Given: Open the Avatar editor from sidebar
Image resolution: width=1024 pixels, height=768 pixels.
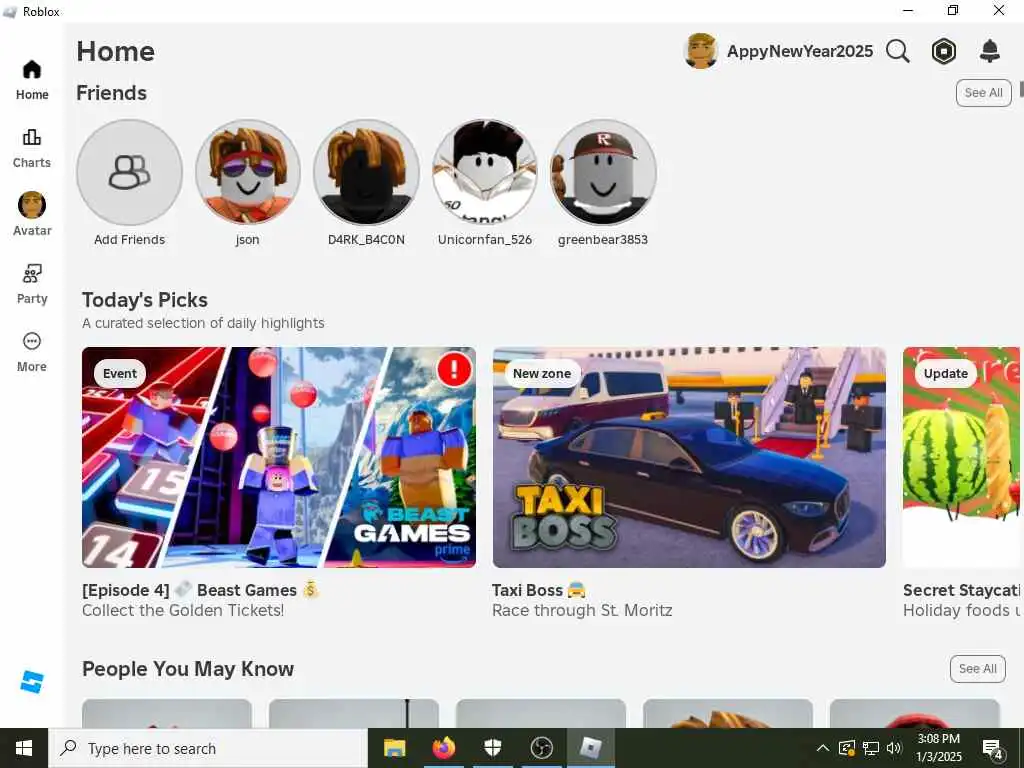Looking at the screenshot, I should 32,214.
